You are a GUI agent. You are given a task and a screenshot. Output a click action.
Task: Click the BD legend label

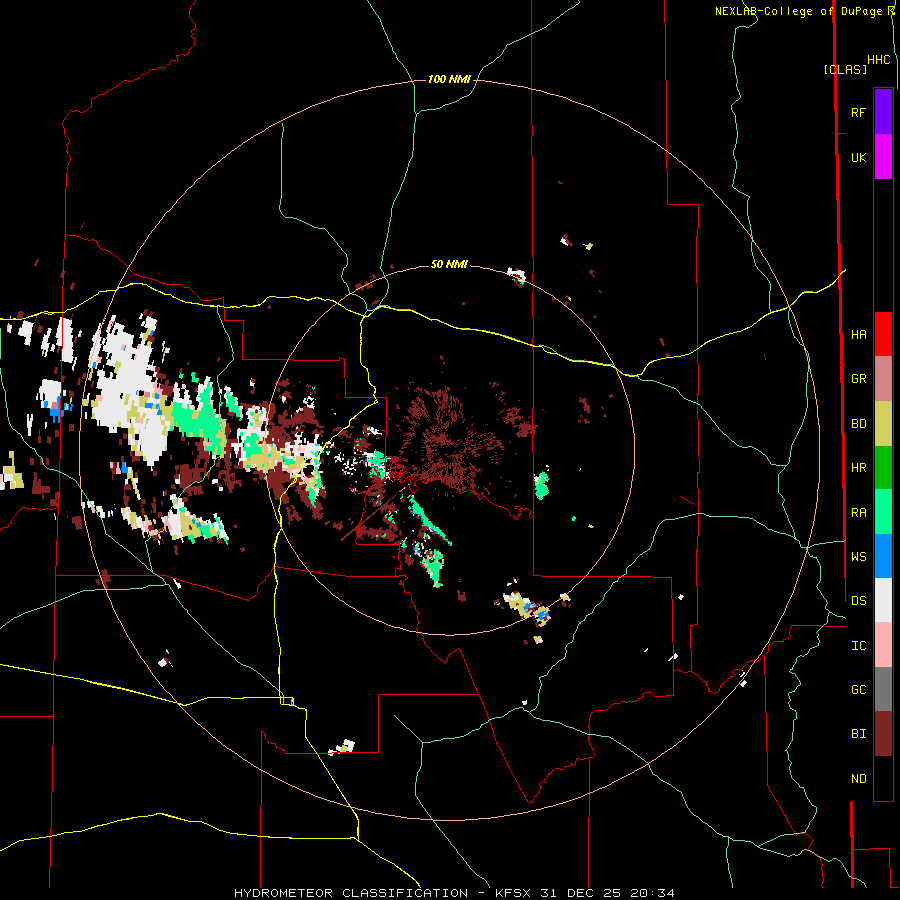[x=858, y=424]
